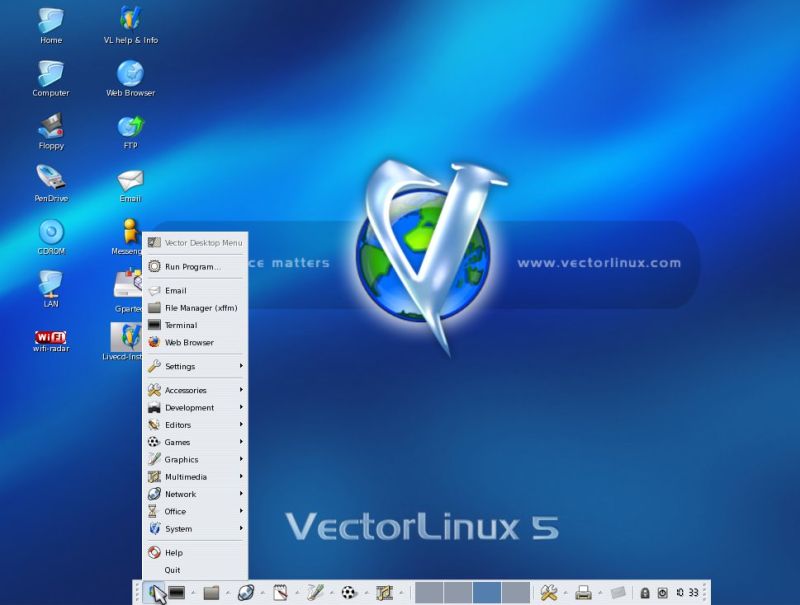Click the padlock screen lock tray icon
Image resolution: width=800 pixels, height=605 pixels.
tap(645, 592)
